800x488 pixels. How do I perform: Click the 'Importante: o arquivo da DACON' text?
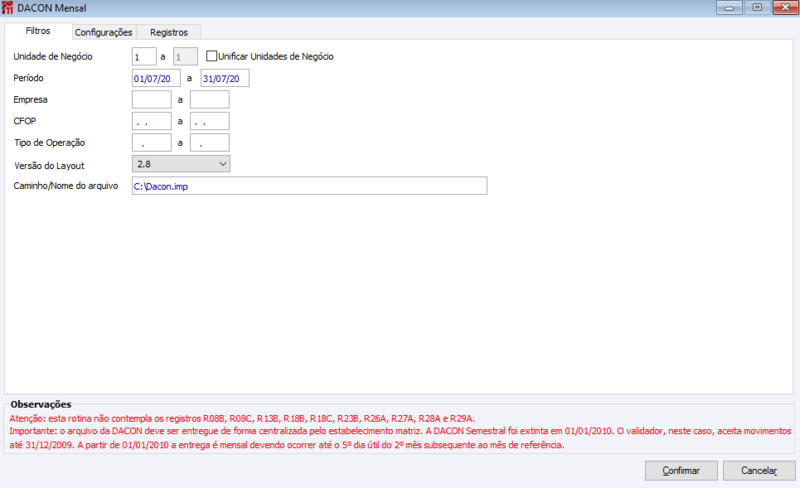pyautogui.click(x=400, y=438)
